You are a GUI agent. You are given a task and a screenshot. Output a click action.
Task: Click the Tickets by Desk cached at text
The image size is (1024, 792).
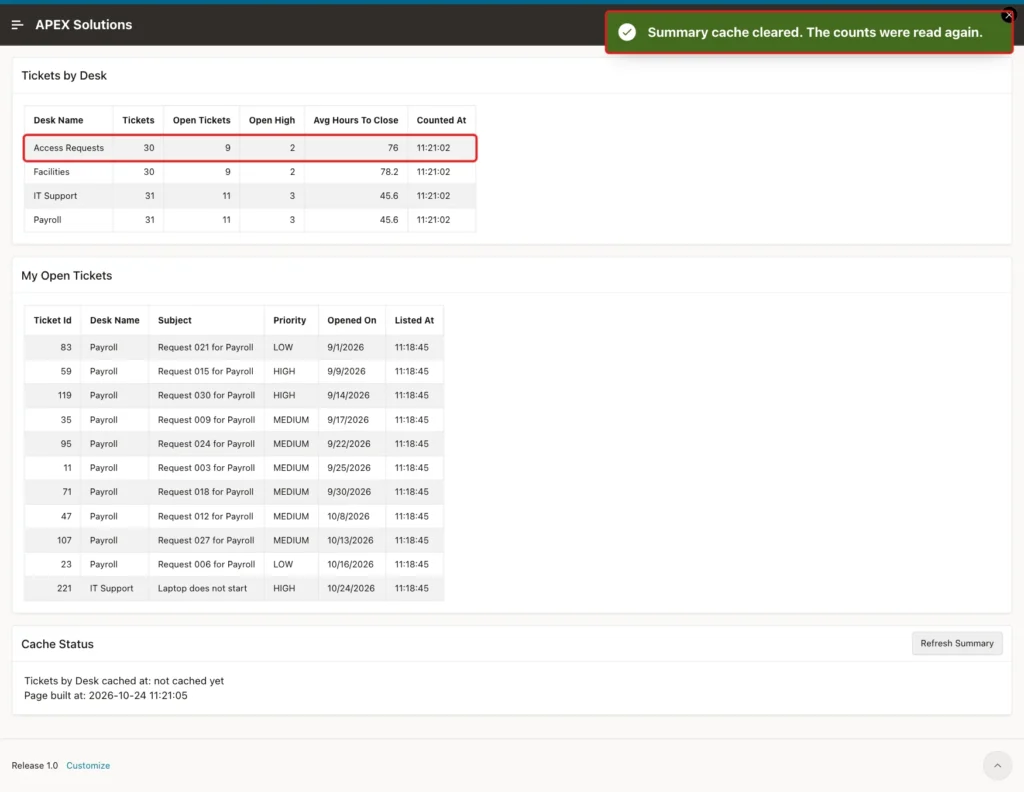click(x=124, y=680)
